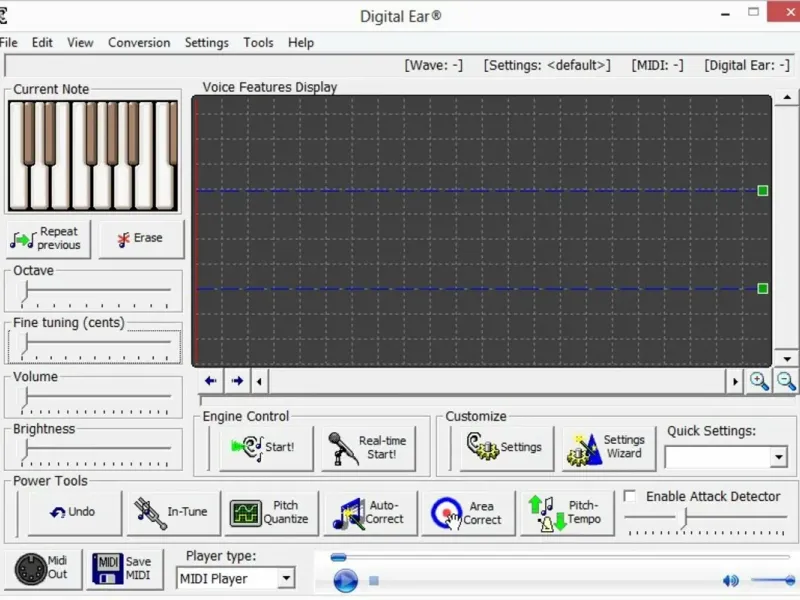Click the horizontal scrollbar right arrow
800x600 pixels.
pyautogui.click(x=735, y=382)
